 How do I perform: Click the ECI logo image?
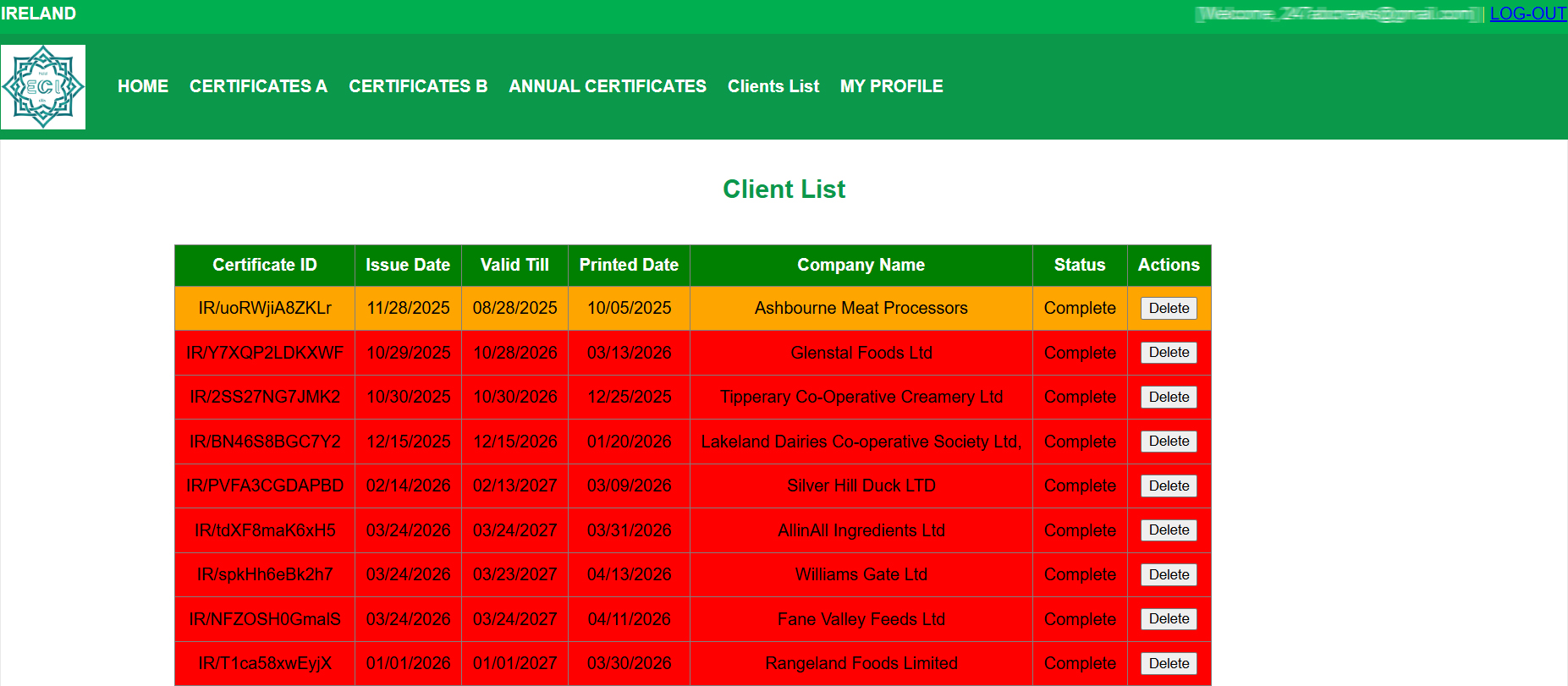click(x=43, y=87)
